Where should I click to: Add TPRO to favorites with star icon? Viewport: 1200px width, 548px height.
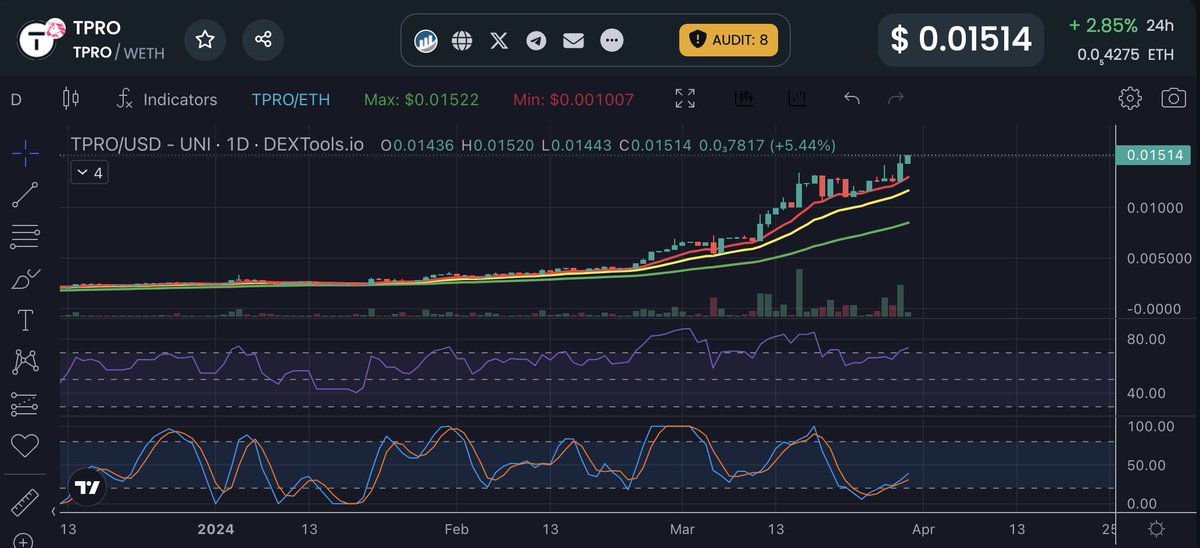pos(205,39)
